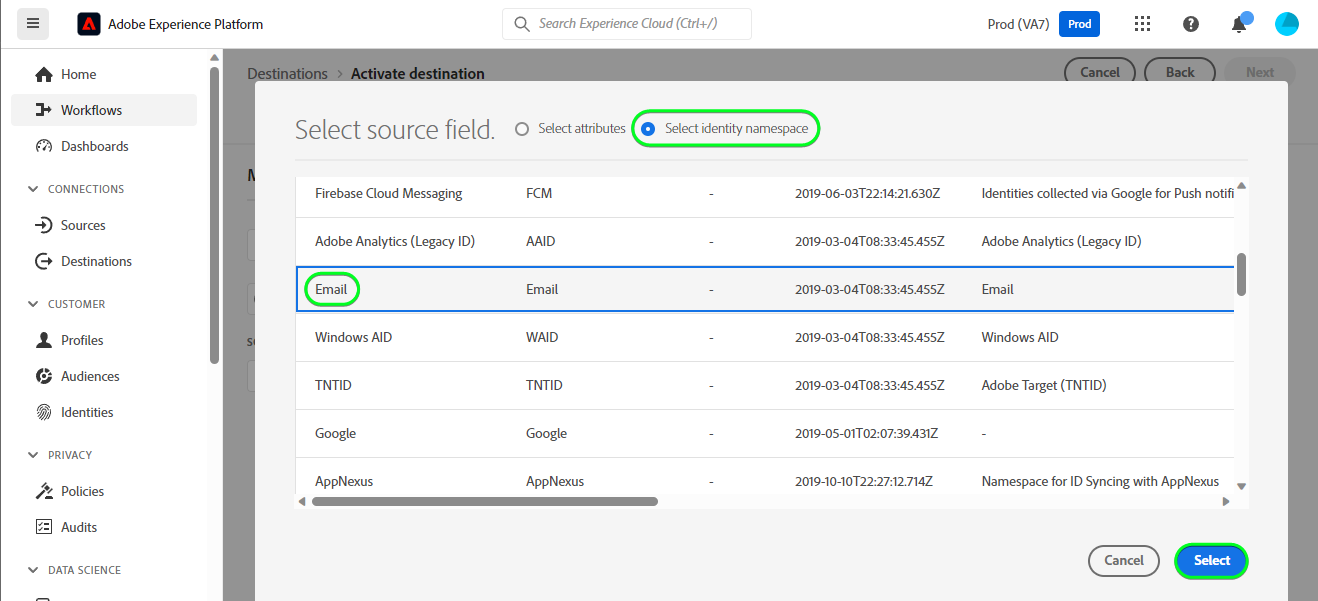Choose the Select identity namespace radio button
This screenshot has height=601, width=1318.
coord(648,129)
